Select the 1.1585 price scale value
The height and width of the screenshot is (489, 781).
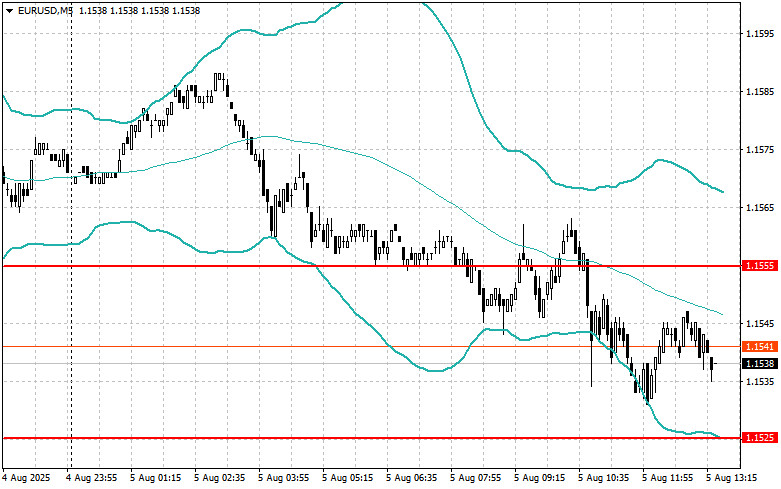760,92
